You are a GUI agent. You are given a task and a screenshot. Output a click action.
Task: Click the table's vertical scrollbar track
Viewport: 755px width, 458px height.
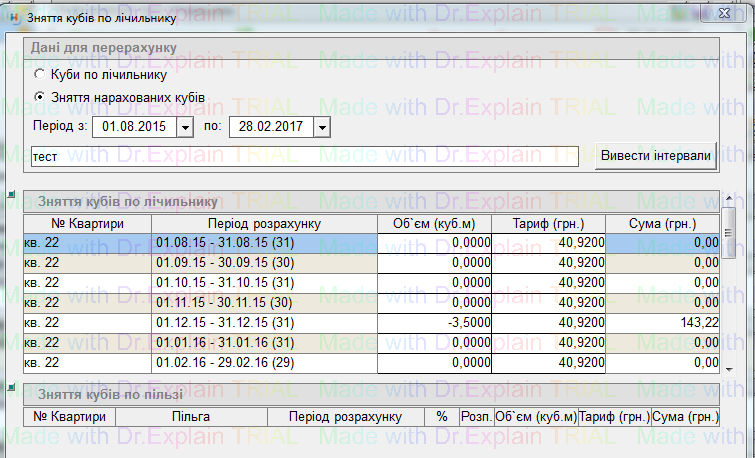(x=729, y=300)
